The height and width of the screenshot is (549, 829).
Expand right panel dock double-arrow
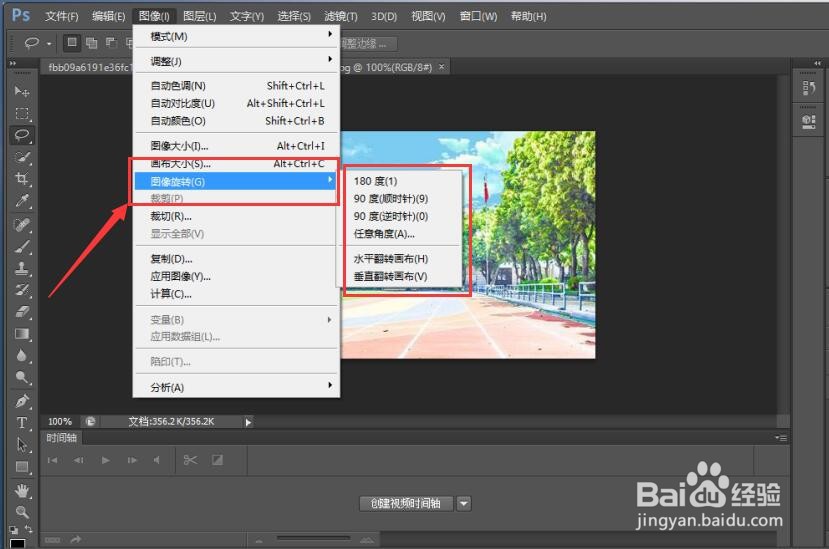pyautogui.click(x=817, y=63)
